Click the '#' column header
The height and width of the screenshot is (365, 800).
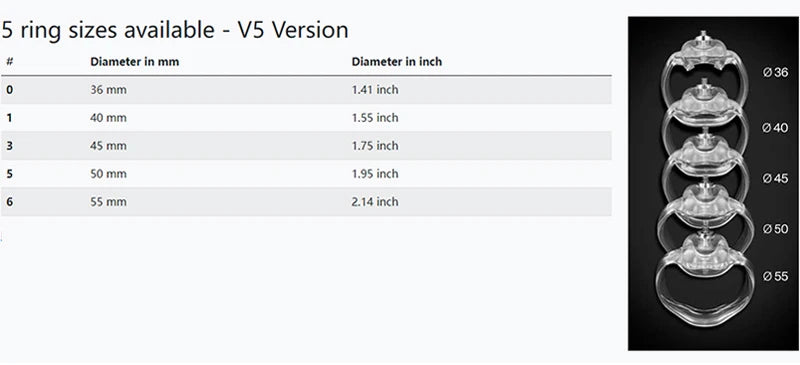pyautogui.click(x=10, y=62)
